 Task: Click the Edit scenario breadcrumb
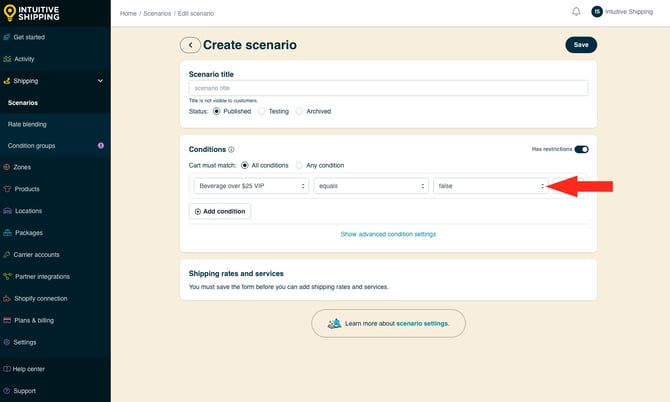click(x=196, y=14)
